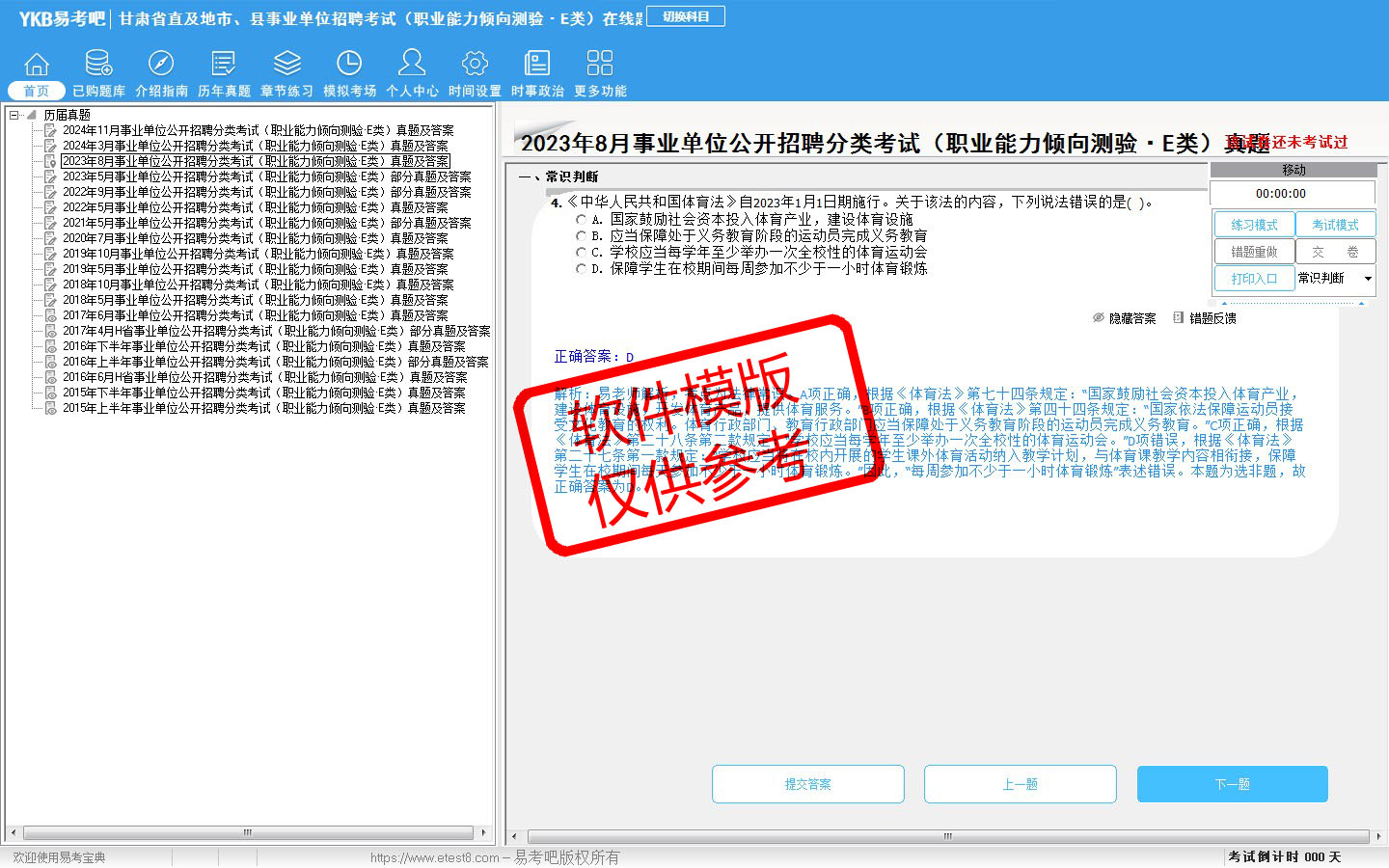This screenshot has width=1389, height=868.
Task: Open the 常识判断 section dropdown
Action: [1367, 279]
